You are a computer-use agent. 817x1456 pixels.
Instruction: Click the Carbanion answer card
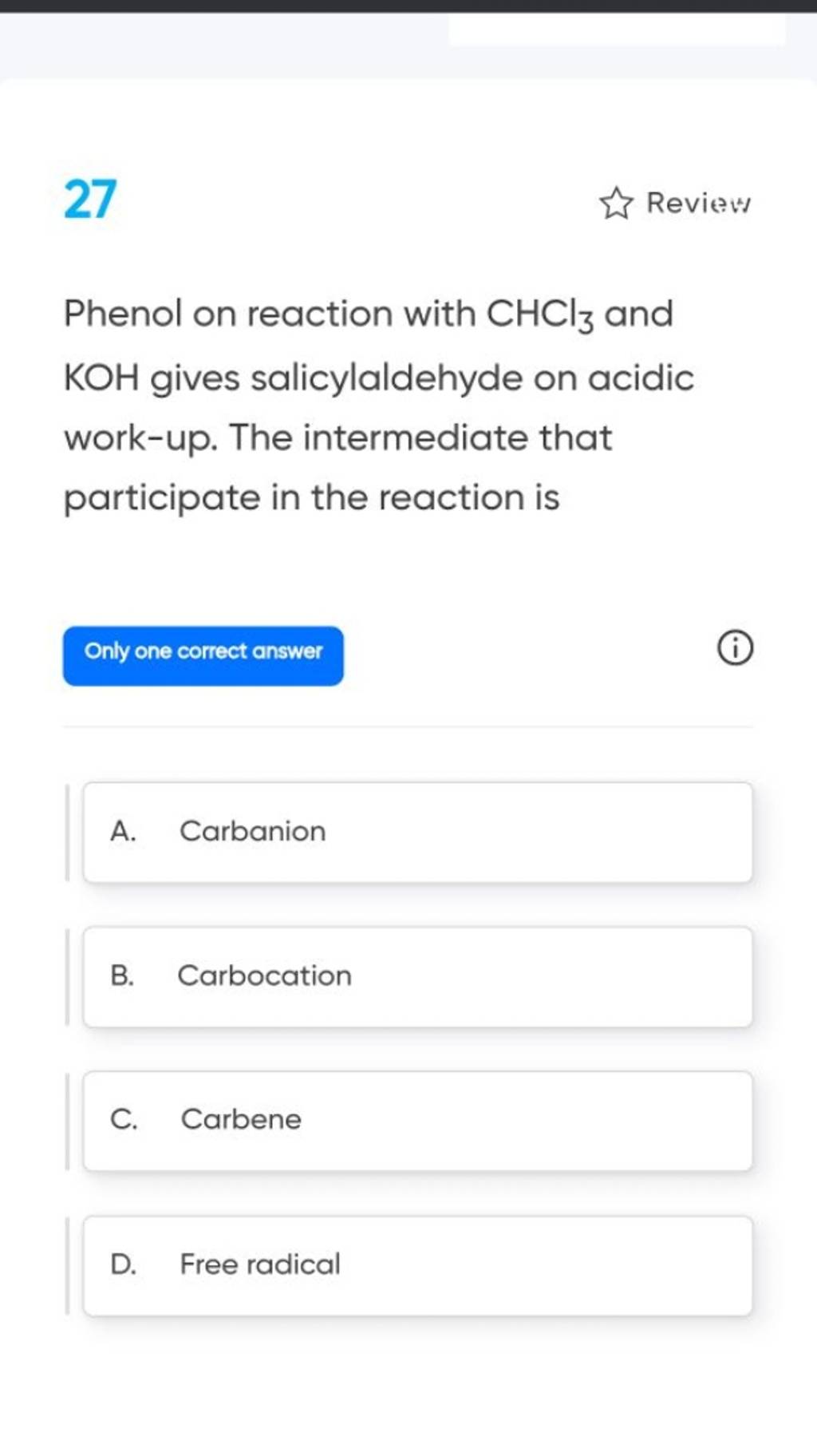pos(415,832)
